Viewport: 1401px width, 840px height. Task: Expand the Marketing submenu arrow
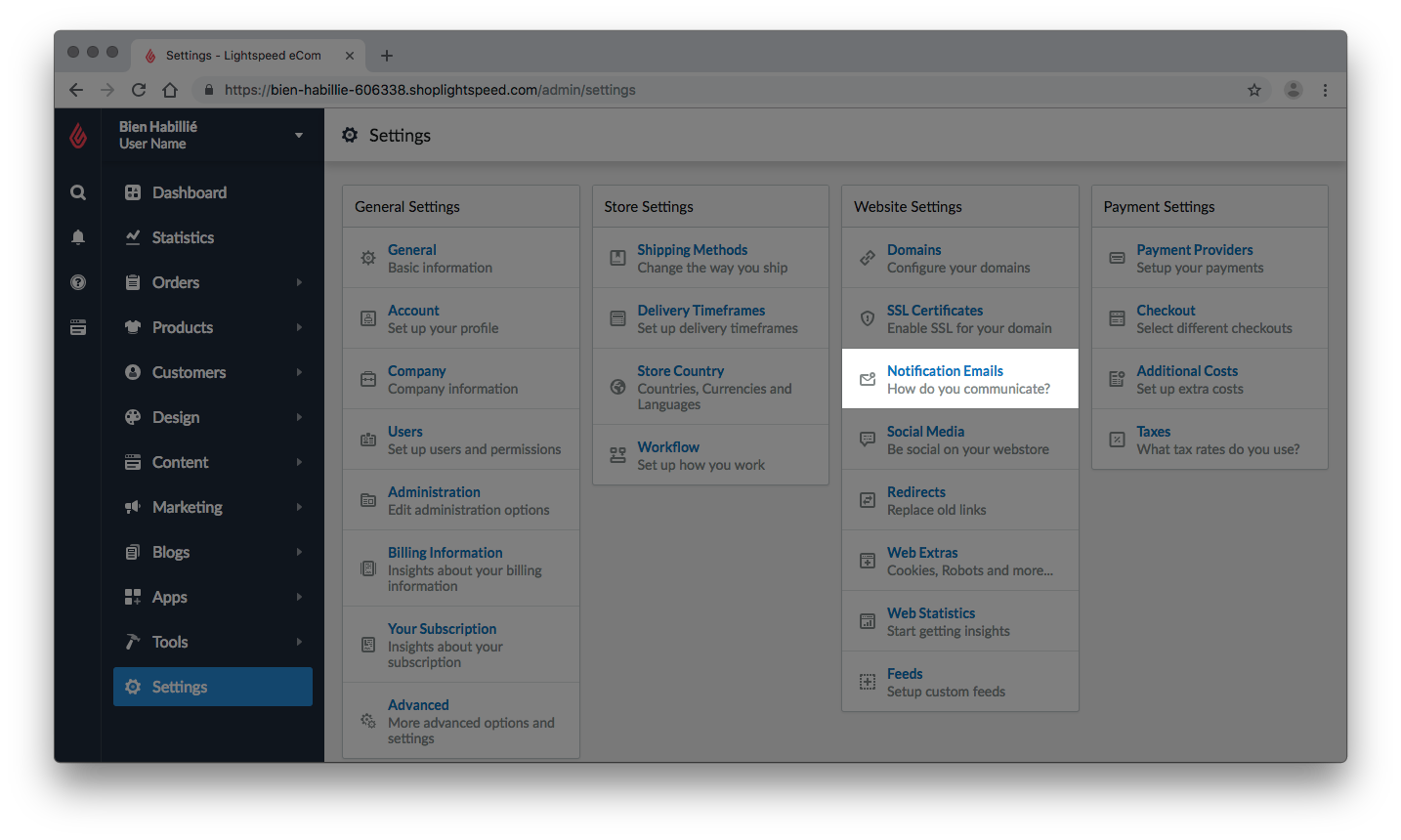(x=299, y=507)
